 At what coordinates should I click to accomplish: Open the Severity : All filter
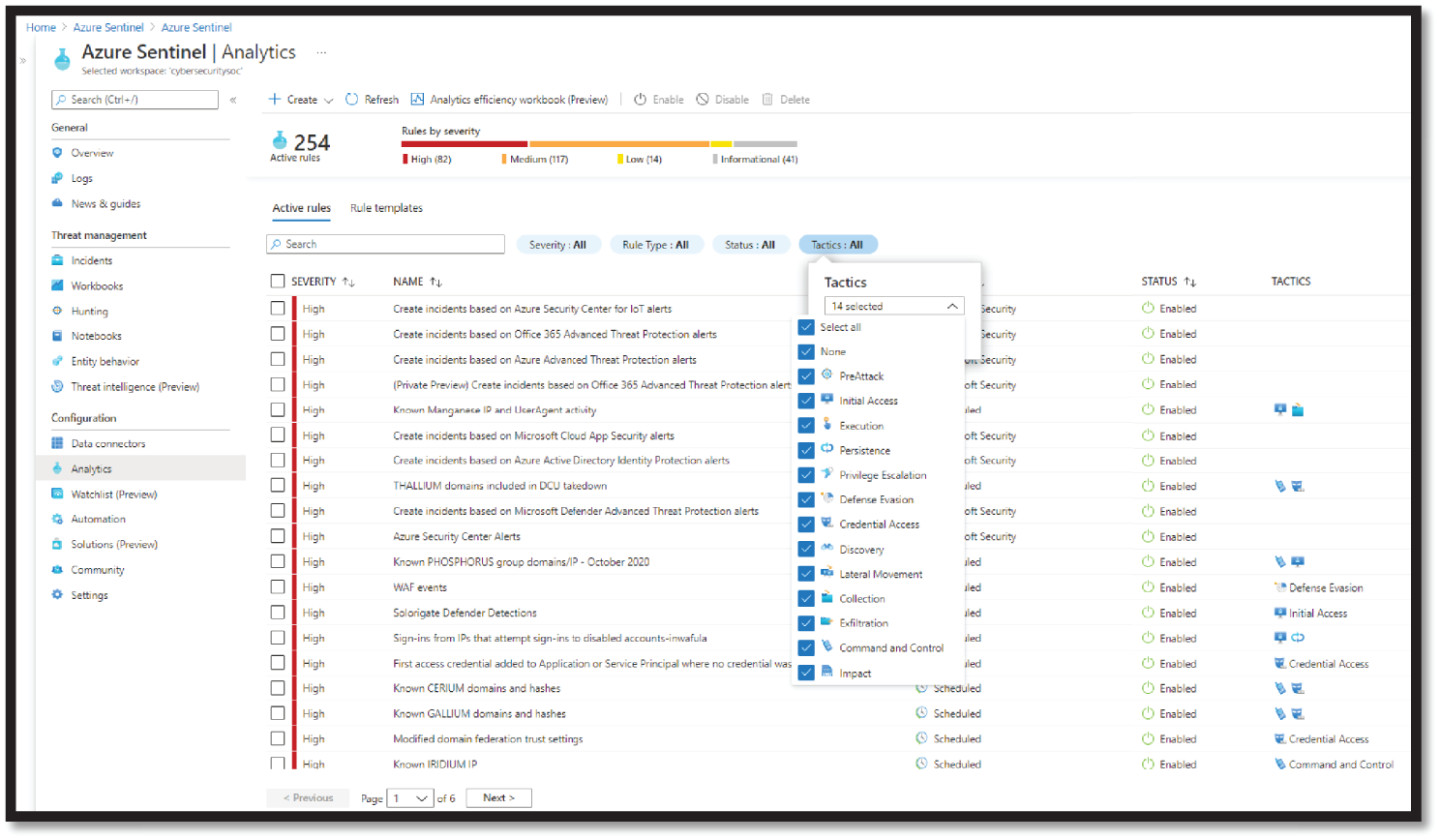tap(558, 245)
